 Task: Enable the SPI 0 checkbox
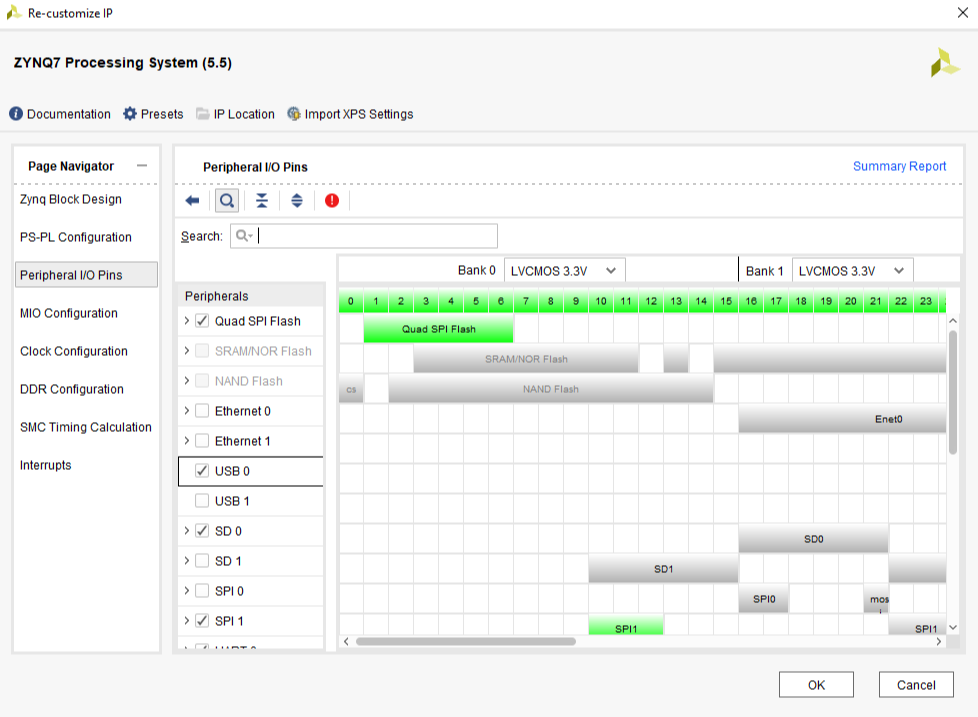coord(201,590)
